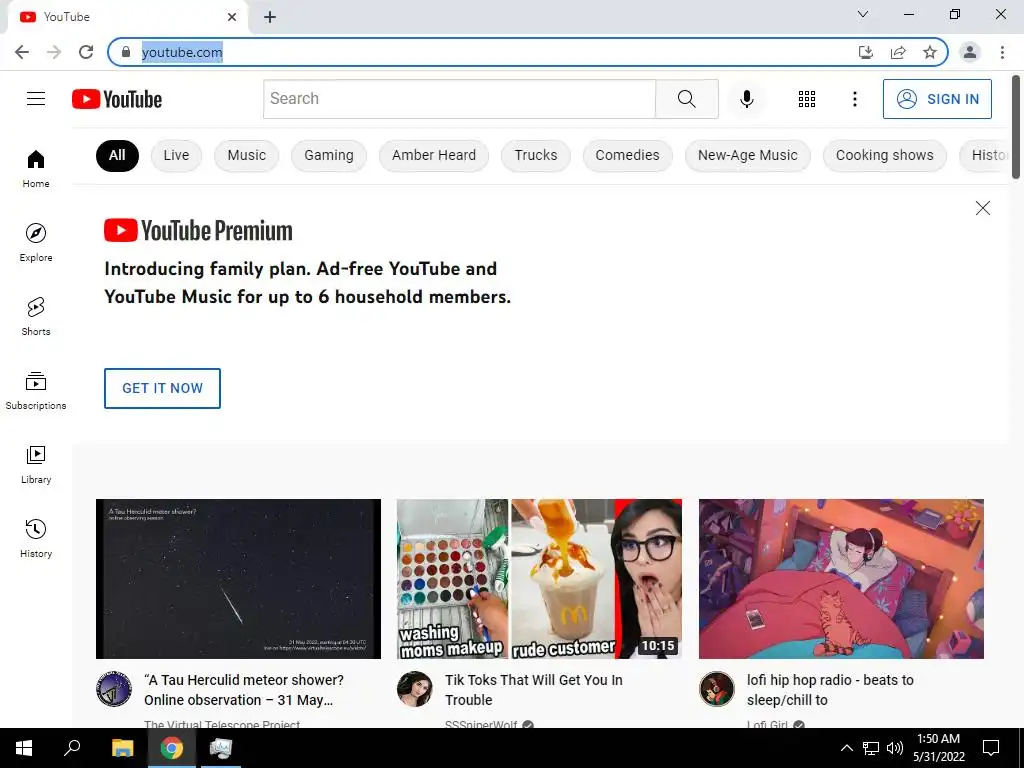Screen dimensions: 1024x768
Task: Select the Cooking shows chip
Action: pyautogui.click(x=884, y=155)
